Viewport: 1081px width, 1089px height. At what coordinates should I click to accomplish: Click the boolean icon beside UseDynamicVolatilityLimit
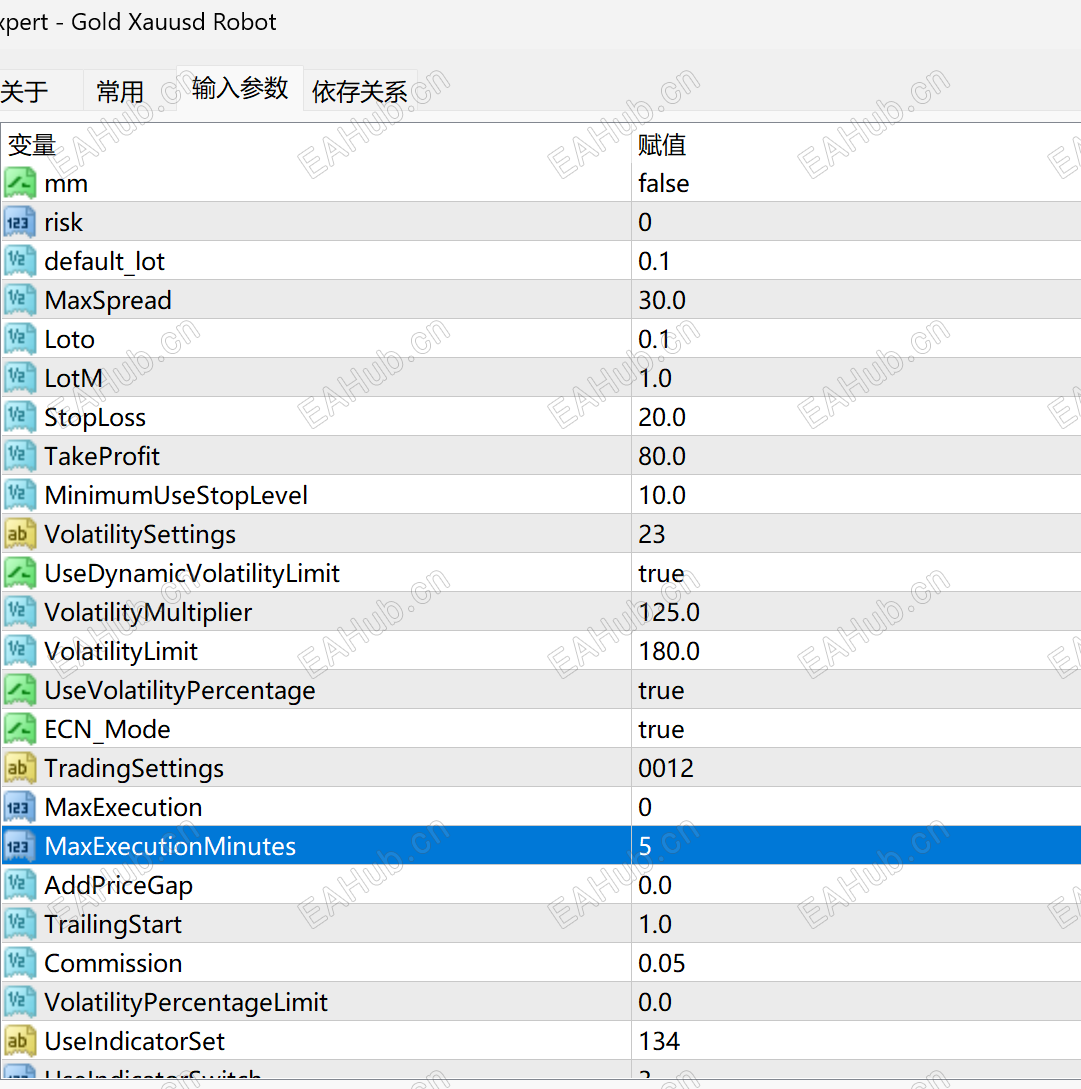(x=19, y=573)
